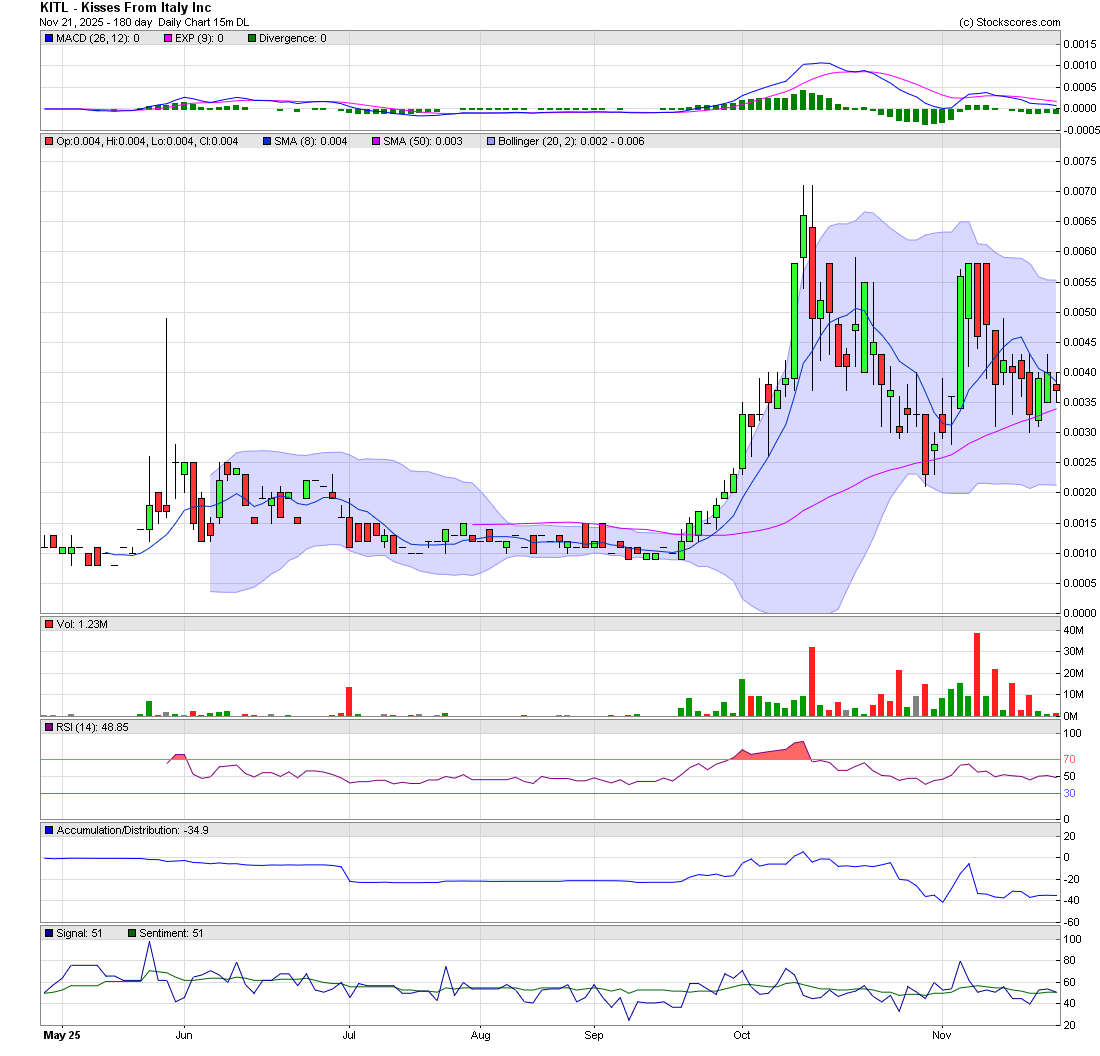Image resolution: width=1100 pixels, height=1056 pixels.
Task: Click the red volume spike bar at July start
Action: click(x=349, y=702)
